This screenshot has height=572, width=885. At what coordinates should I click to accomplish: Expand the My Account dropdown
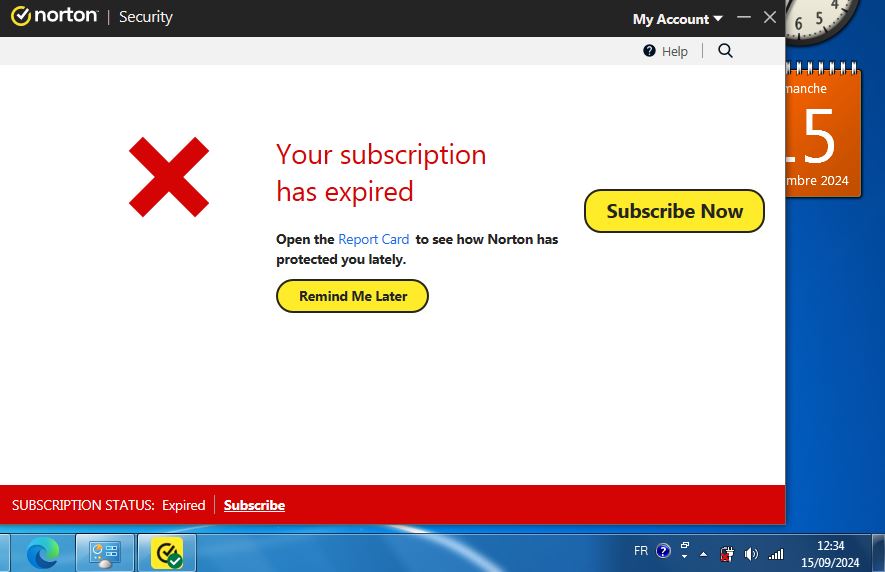click(x=677, y=19)
